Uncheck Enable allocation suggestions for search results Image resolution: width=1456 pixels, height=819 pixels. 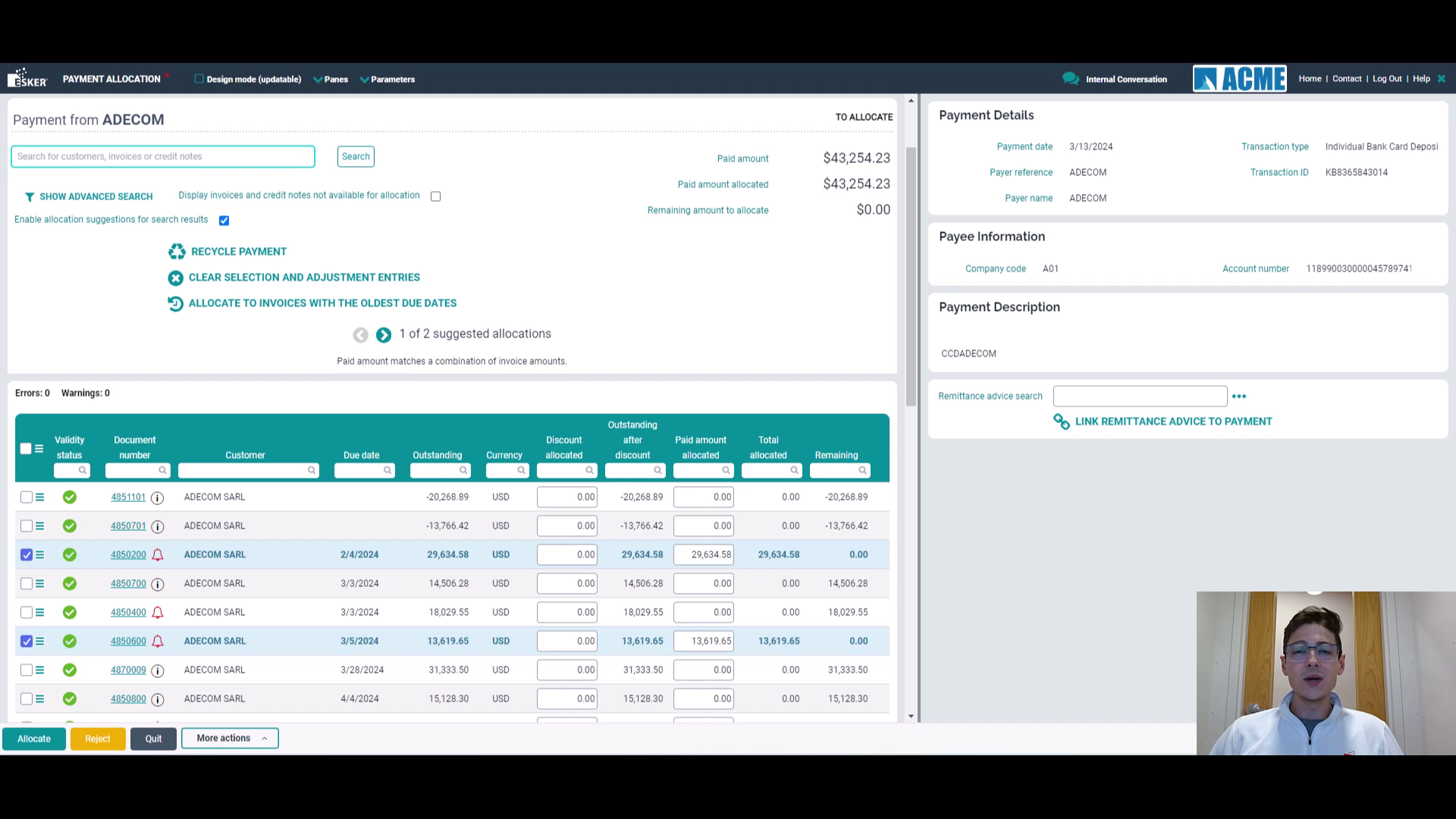tap(224, 220)
